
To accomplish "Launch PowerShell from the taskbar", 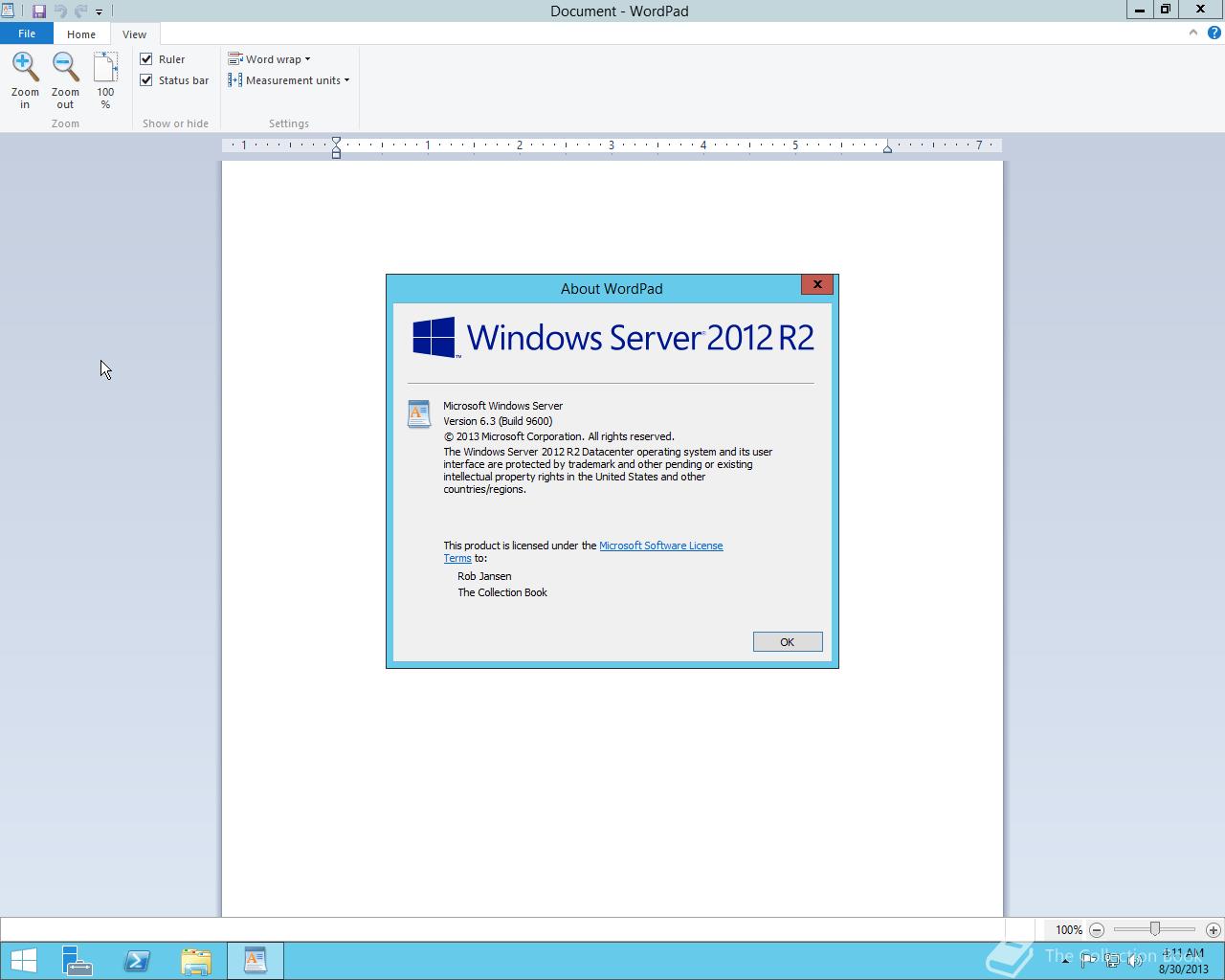I will (137, 961).
